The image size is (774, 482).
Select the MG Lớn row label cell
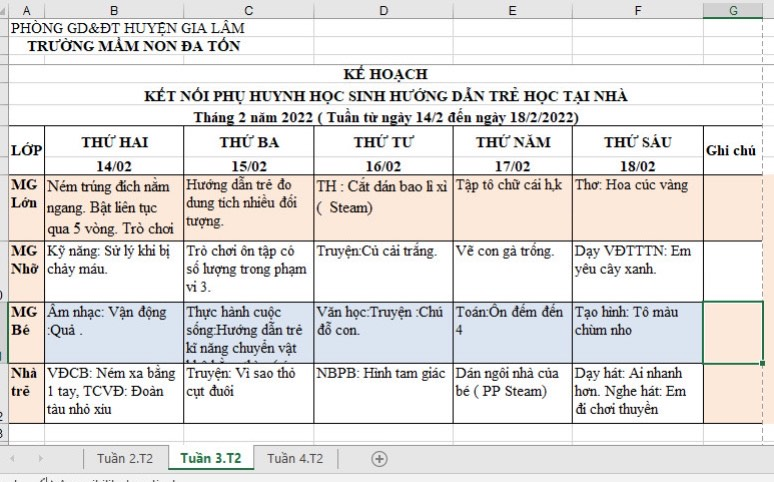point(26,207)
